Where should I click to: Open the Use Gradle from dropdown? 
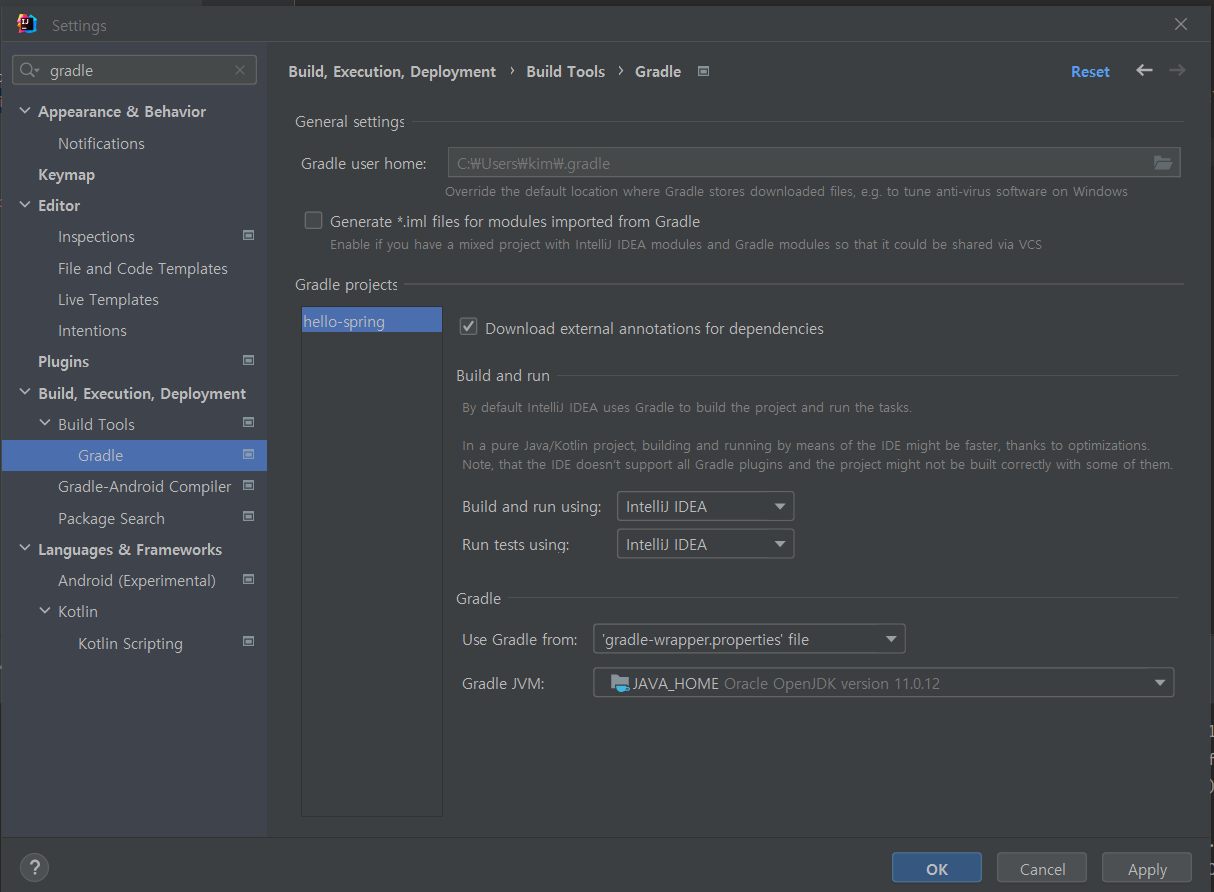pos(749,639)
